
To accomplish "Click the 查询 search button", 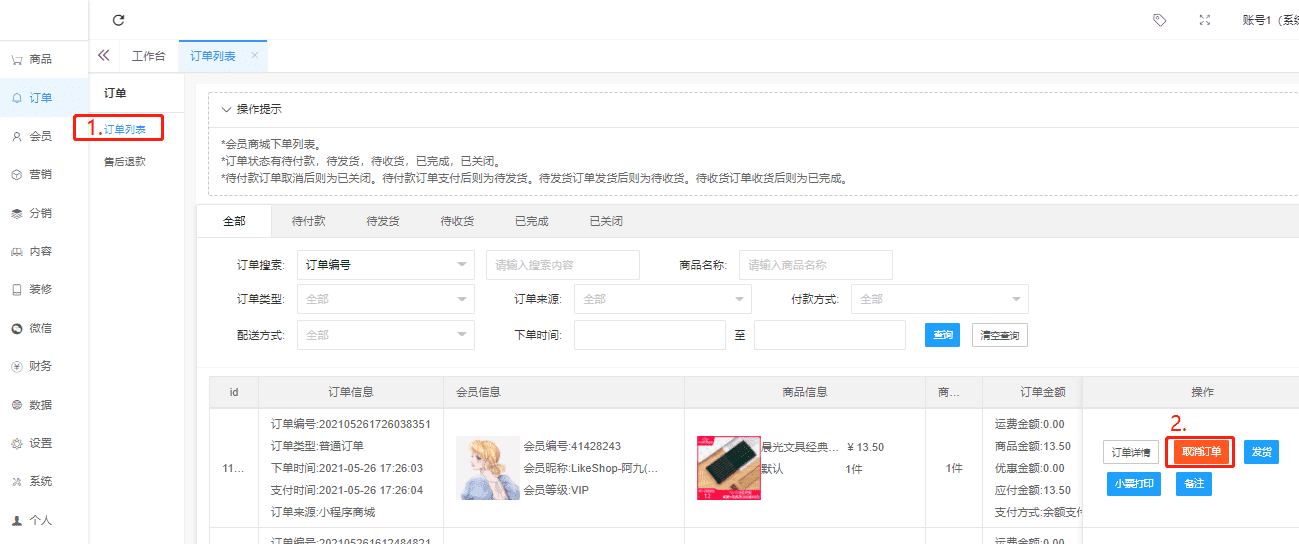I will 942,335.
